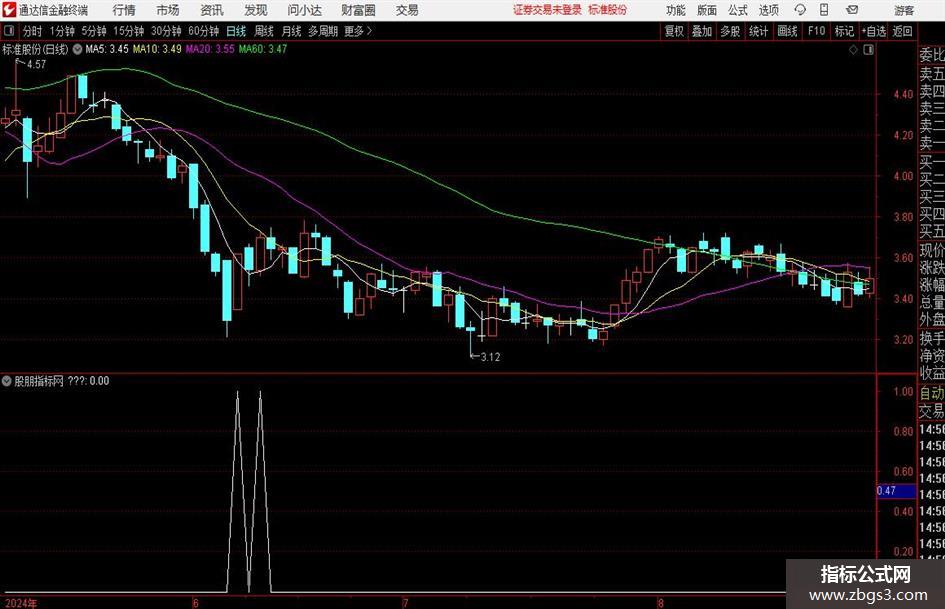
Task: Open the mail envelope icon
Action: tap(852, 10)
